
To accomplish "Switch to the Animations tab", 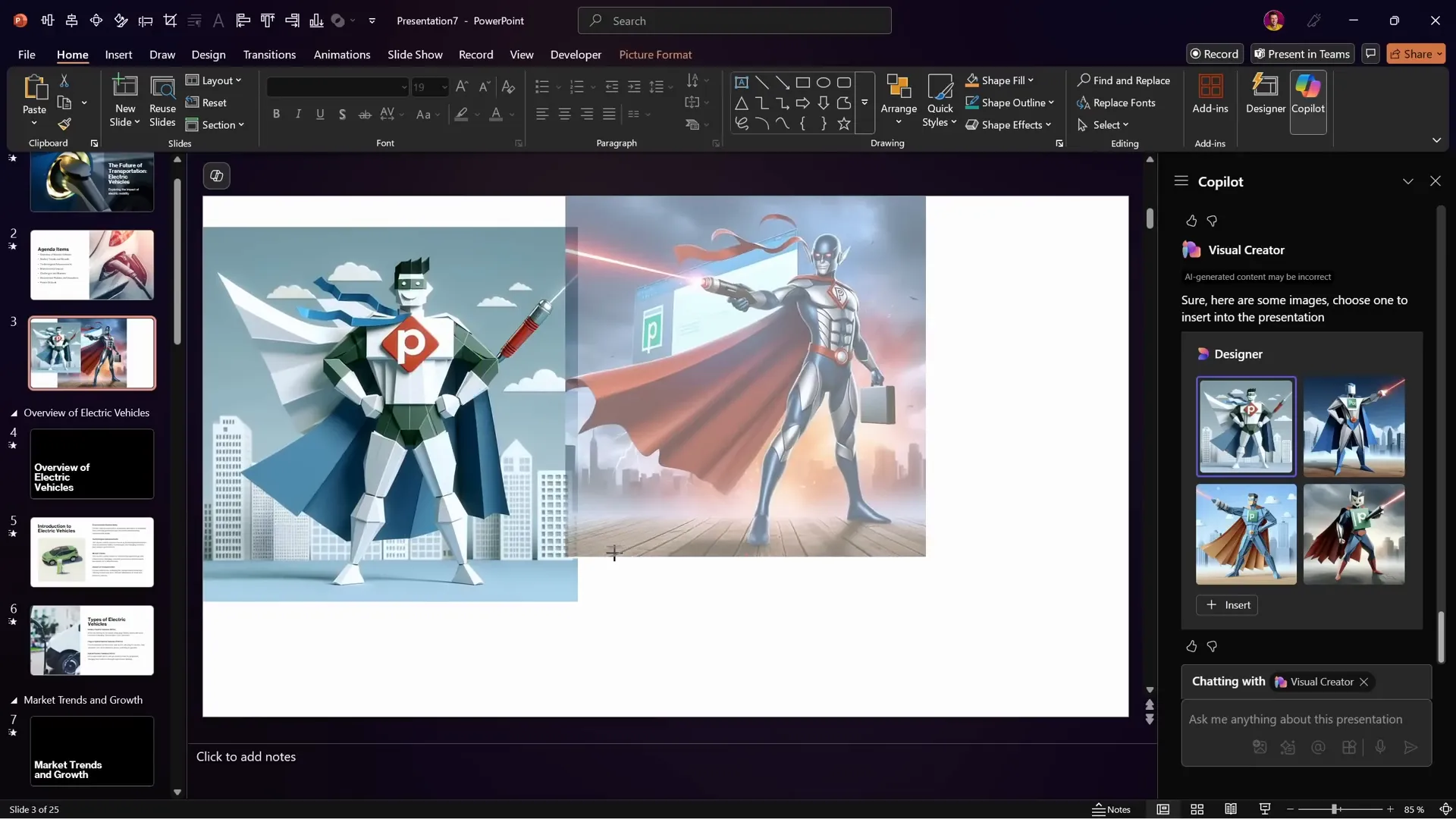I will [342, 55].
